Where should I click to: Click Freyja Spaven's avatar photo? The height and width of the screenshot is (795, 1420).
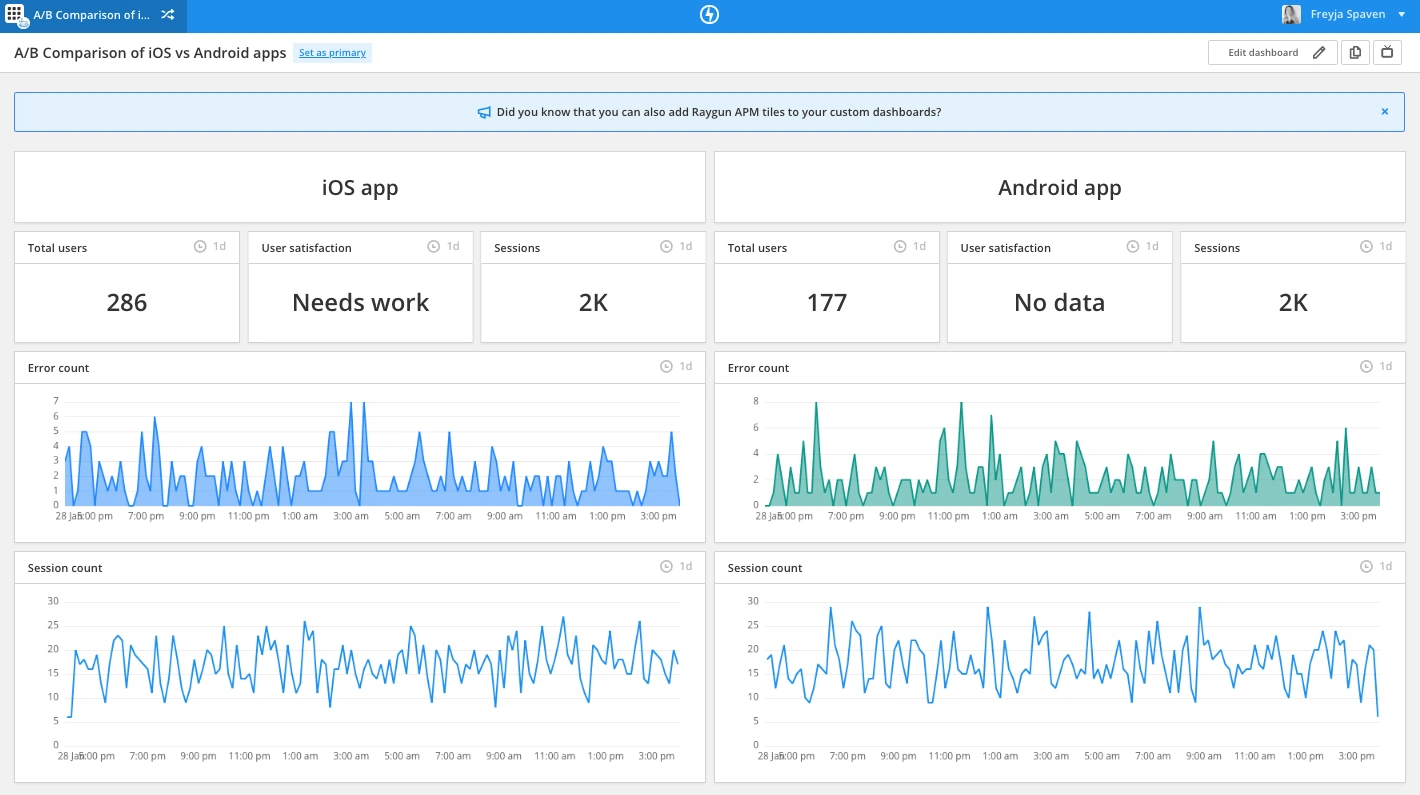pos(1292,15)
